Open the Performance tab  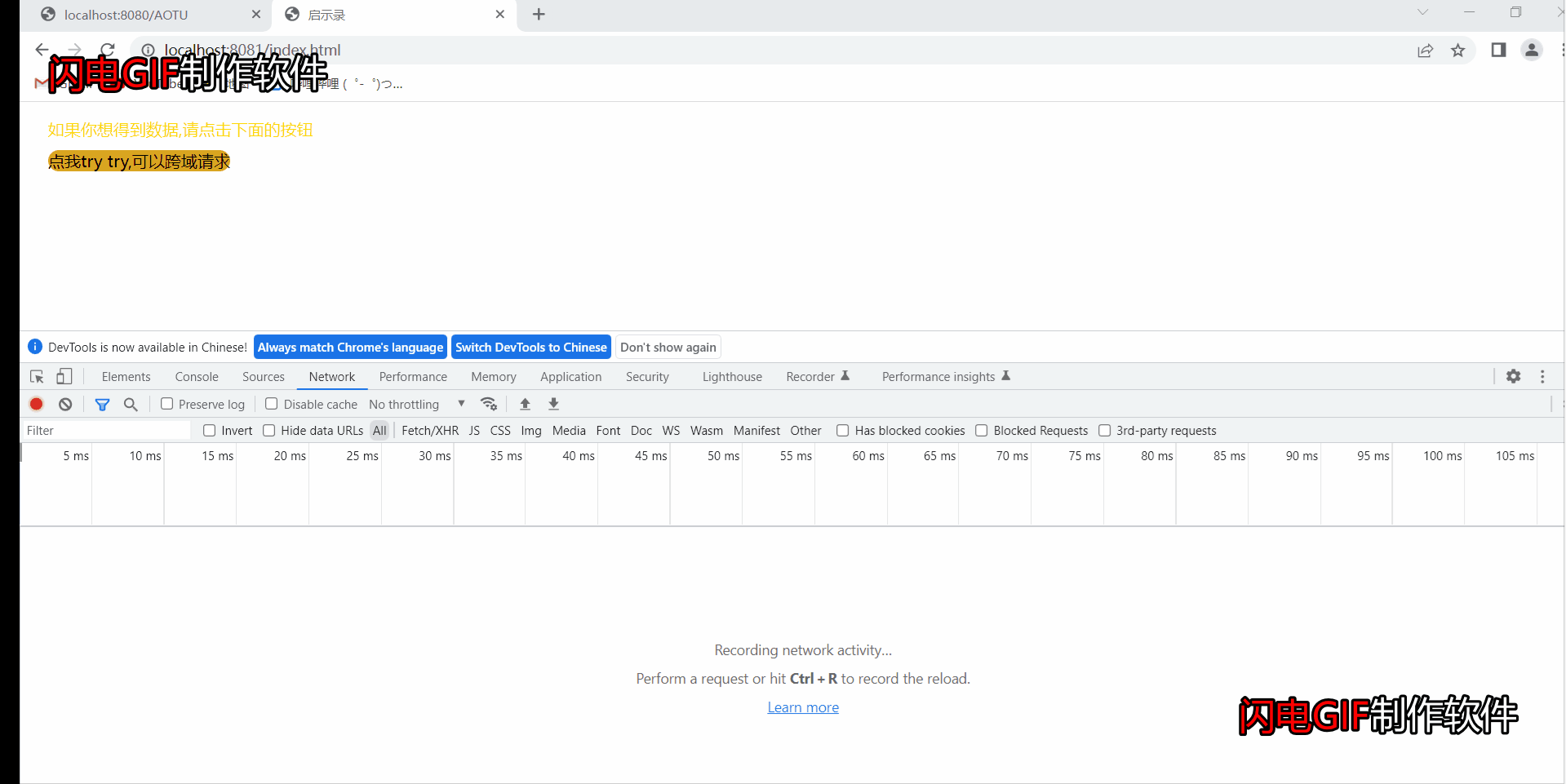pyautogui.click(x=413, y=377)
